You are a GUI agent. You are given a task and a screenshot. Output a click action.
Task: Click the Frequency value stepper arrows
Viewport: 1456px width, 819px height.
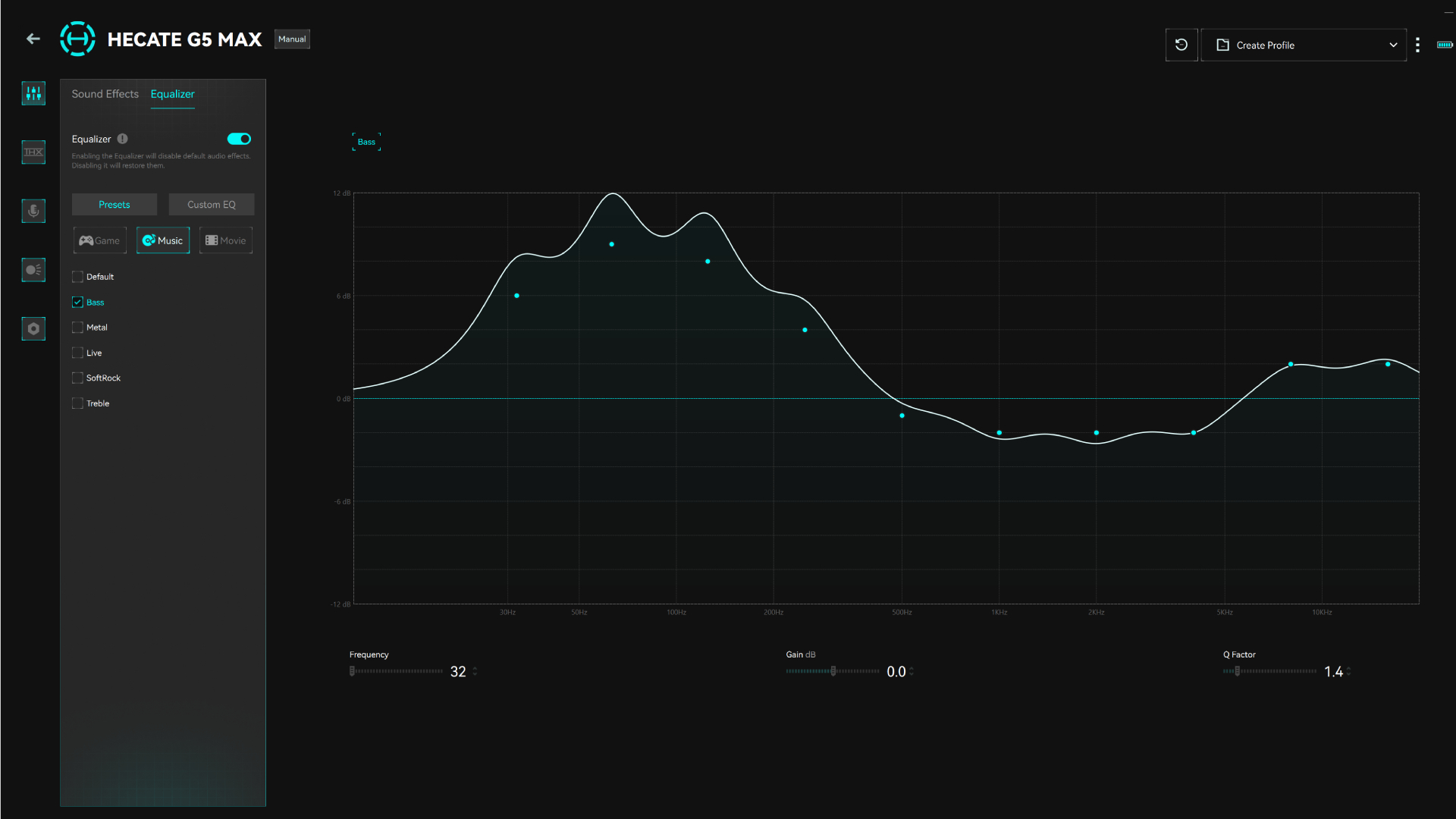[475, 671]
